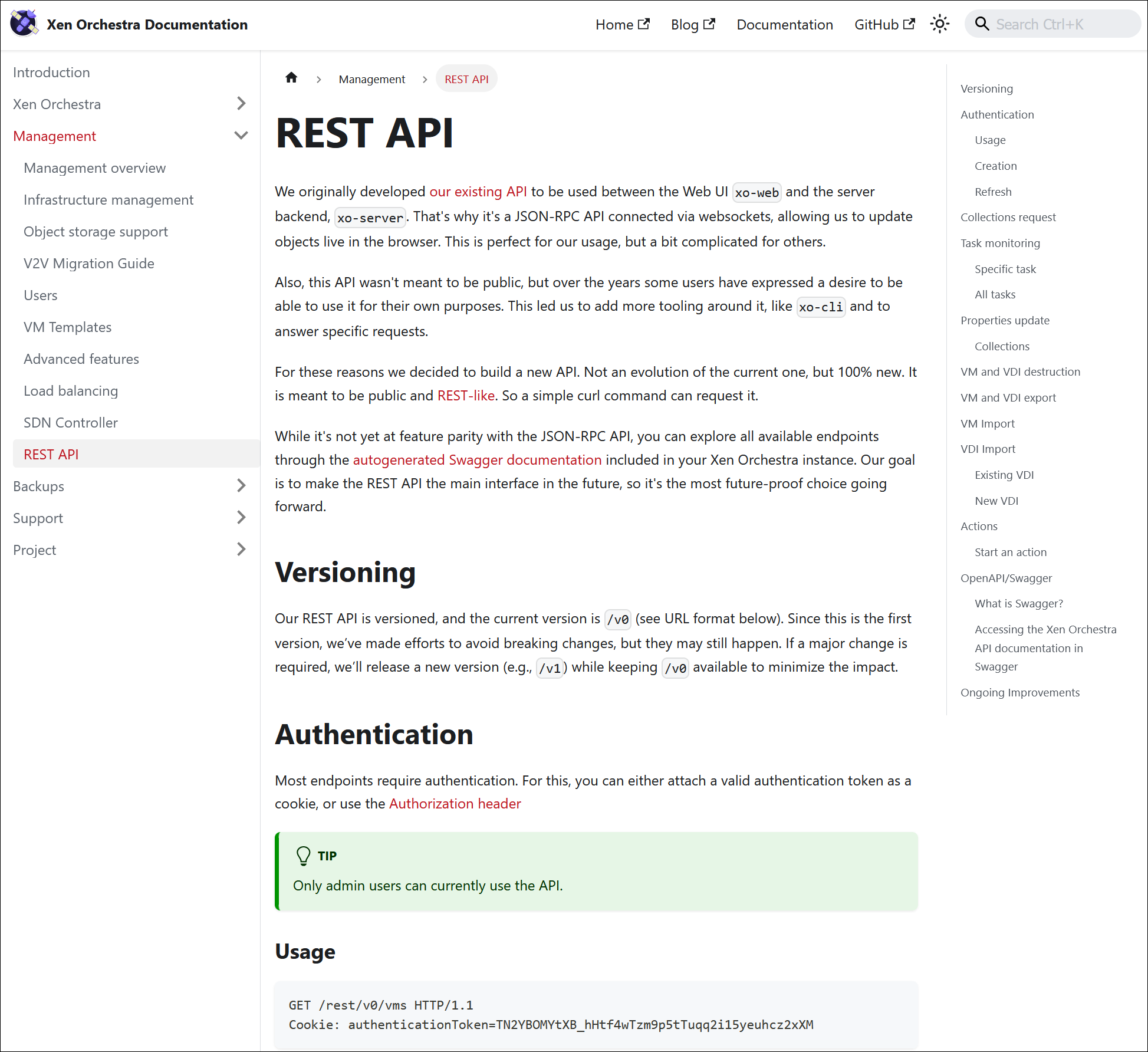Screen dimensions: 1148x1052
Task: Expand the Project sidebar chevron
Action: (x=241, y=550)
